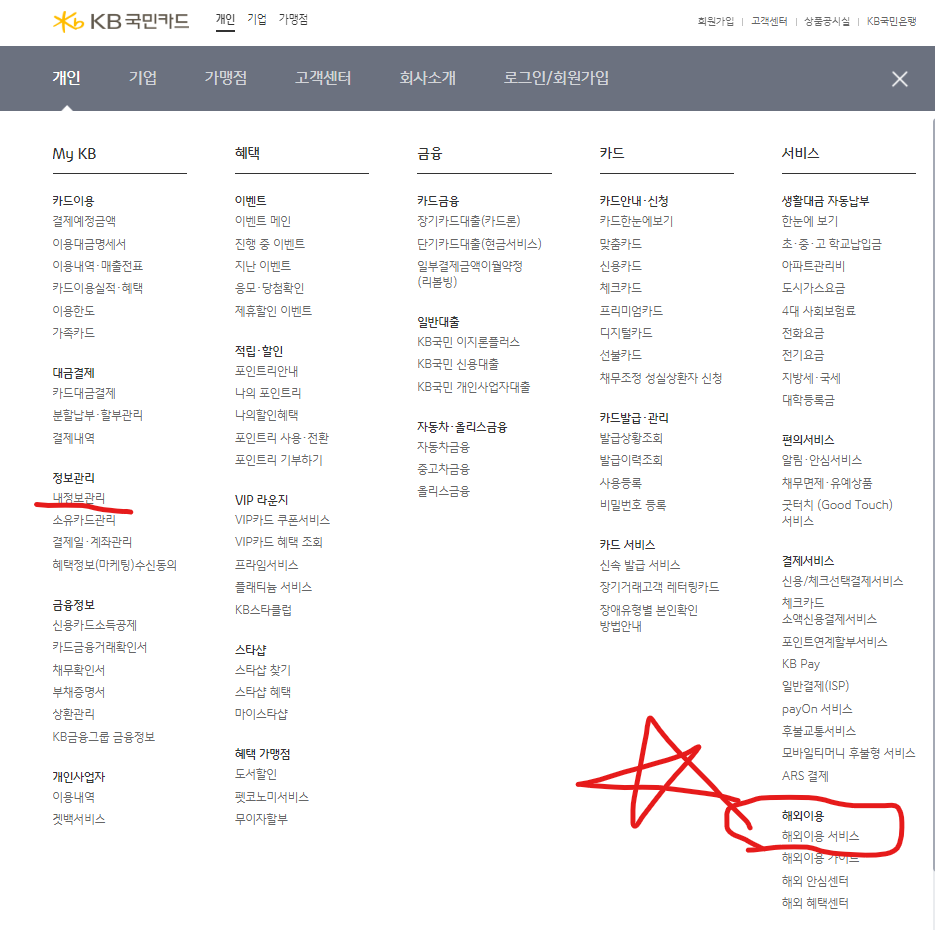
Task: Open 단기카드대출(현금서비스) link
Action: pyautogui.click(x=479, y=244)
